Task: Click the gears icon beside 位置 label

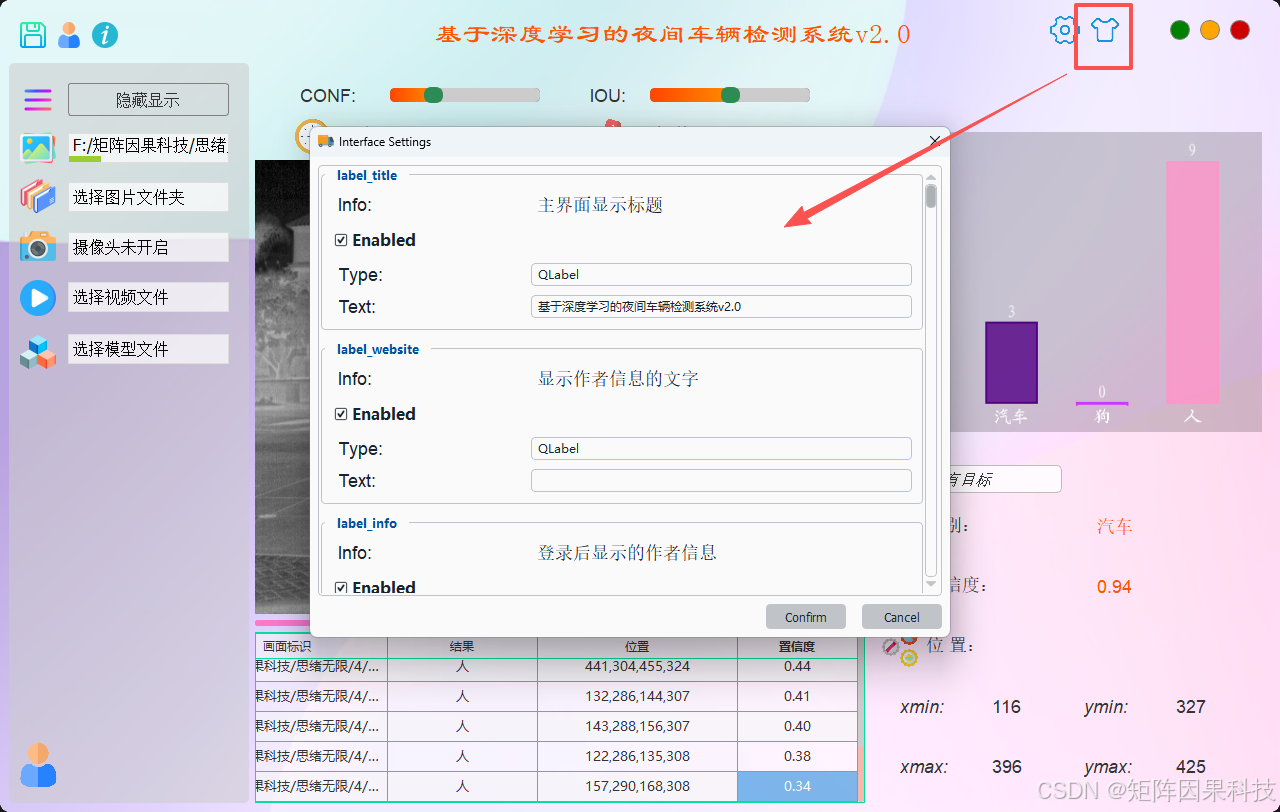Action: pos(900,648)
